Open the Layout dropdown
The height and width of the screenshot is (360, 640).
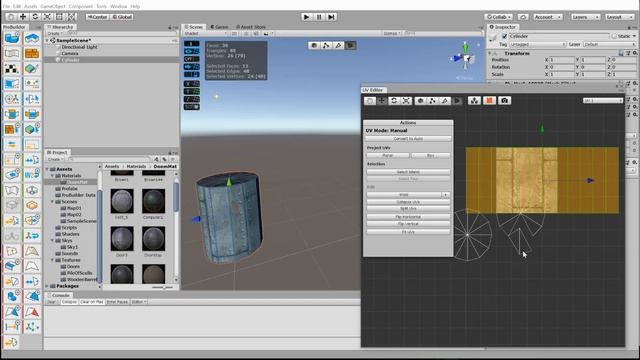619,17
